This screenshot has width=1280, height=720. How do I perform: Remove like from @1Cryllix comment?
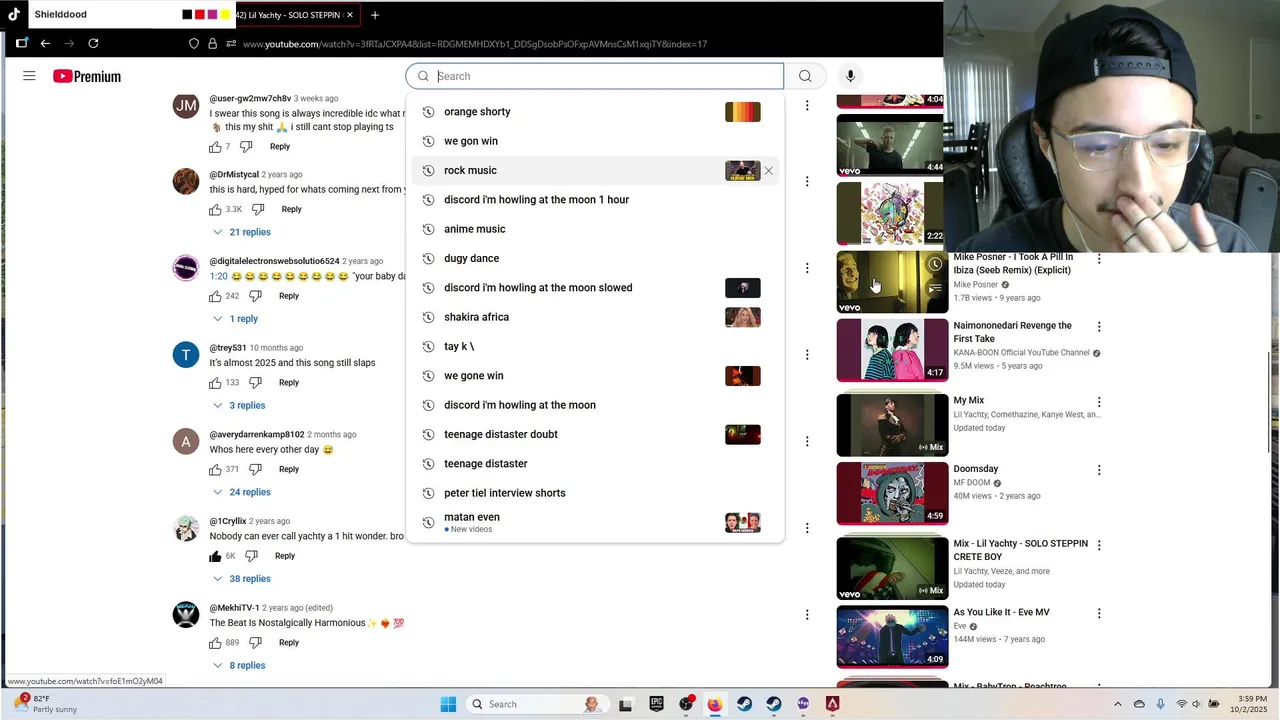click(215, 556)
